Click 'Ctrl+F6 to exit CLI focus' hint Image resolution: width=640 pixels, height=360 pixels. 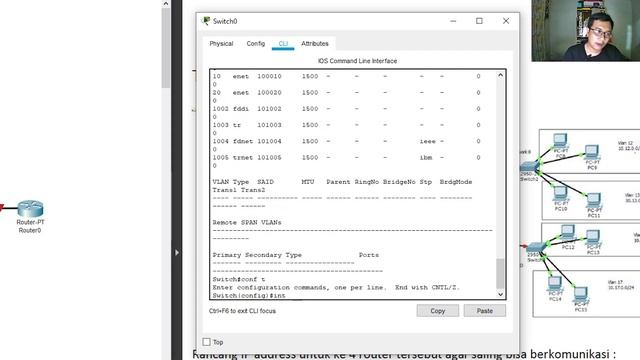click(x=242, y=311)
